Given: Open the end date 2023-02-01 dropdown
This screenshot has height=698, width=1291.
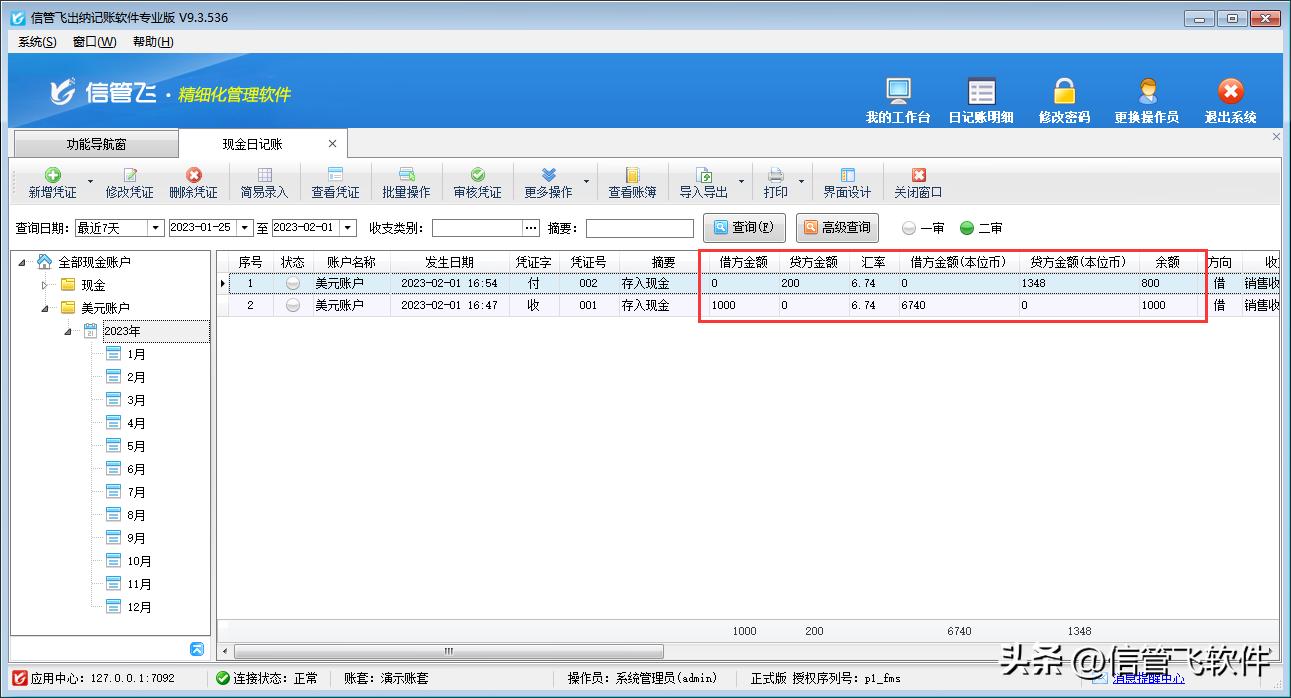Looking at the screenshot, I should 349,228.
